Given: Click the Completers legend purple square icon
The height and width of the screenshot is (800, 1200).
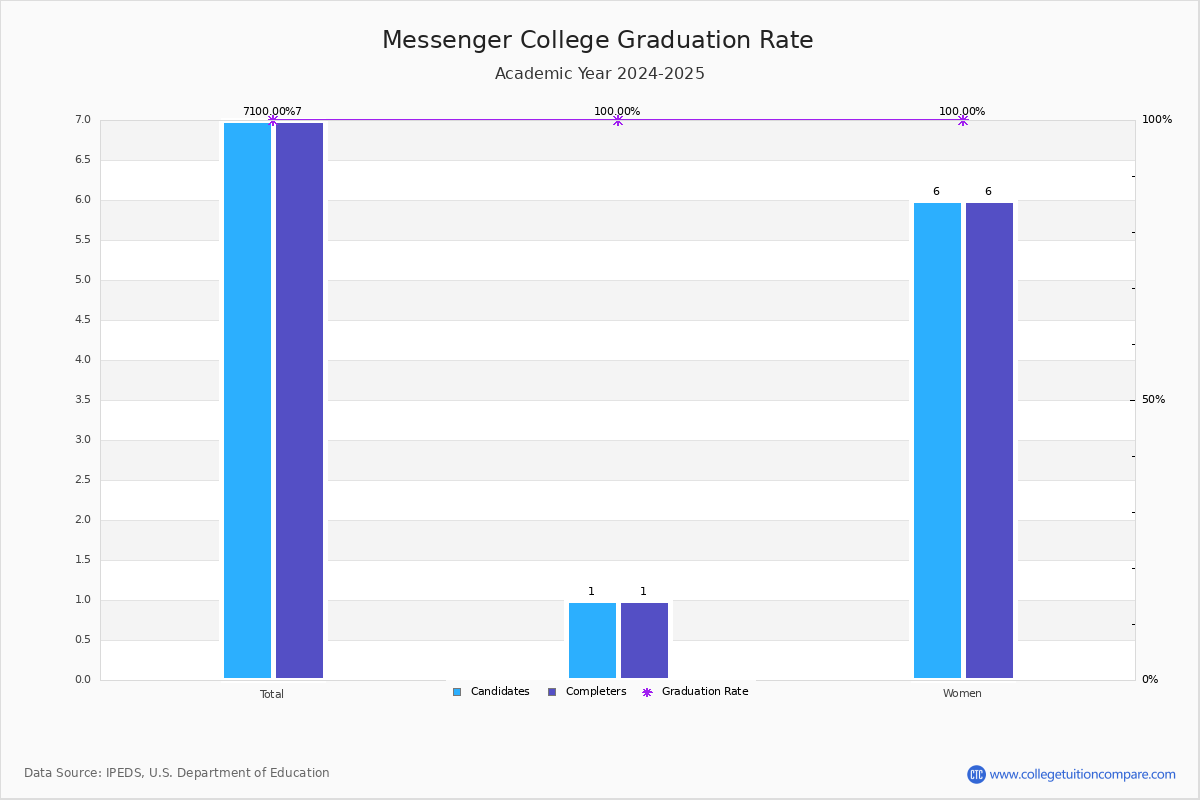Looking at the screenshot, I should [552, 692].
